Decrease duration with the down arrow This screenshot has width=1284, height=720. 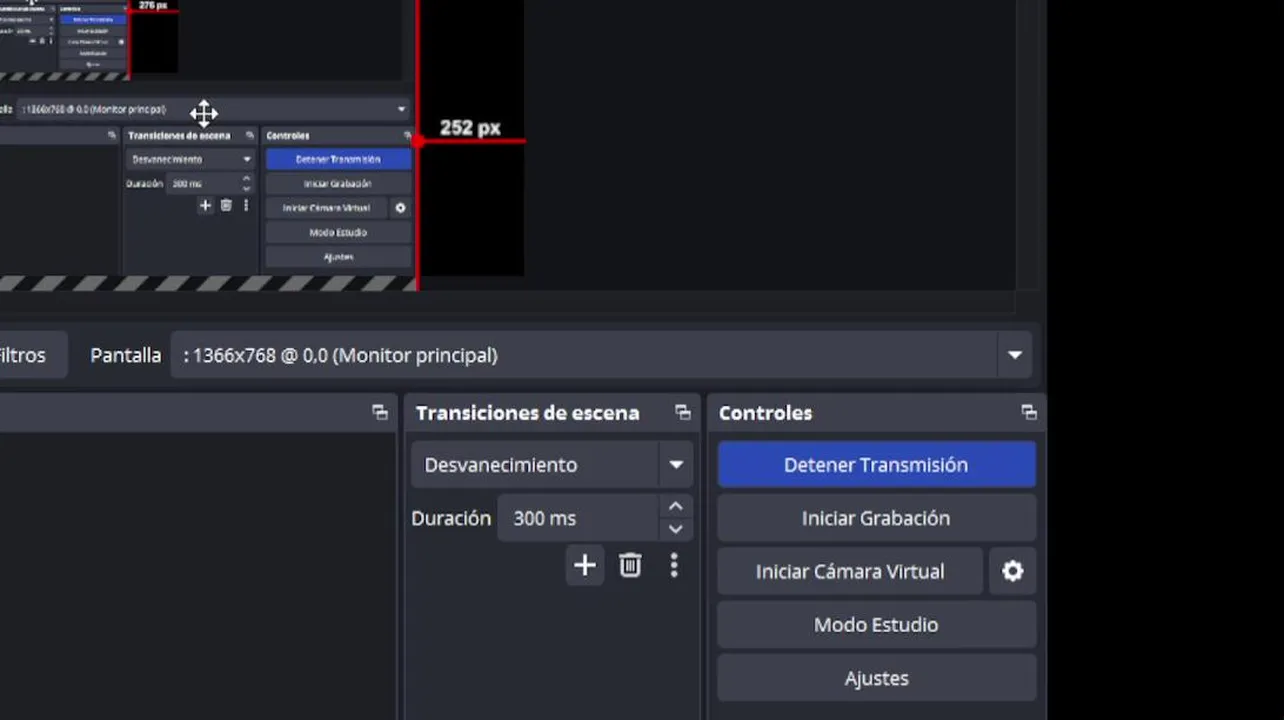pos(675,529)
